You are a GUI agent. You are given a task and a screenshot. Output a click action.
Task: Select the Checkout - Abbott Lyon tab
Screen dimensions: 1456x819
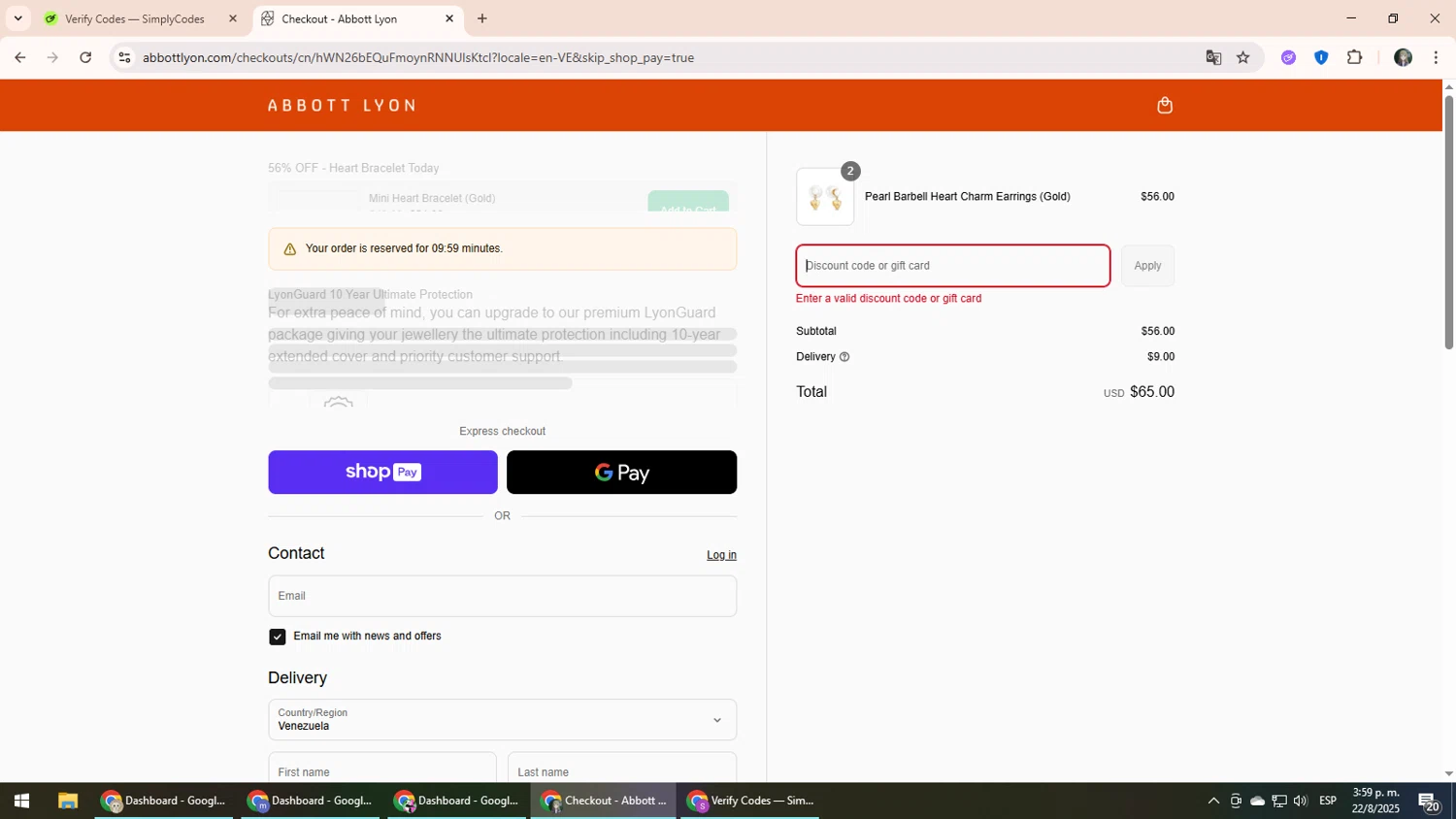tap(339, 18)
